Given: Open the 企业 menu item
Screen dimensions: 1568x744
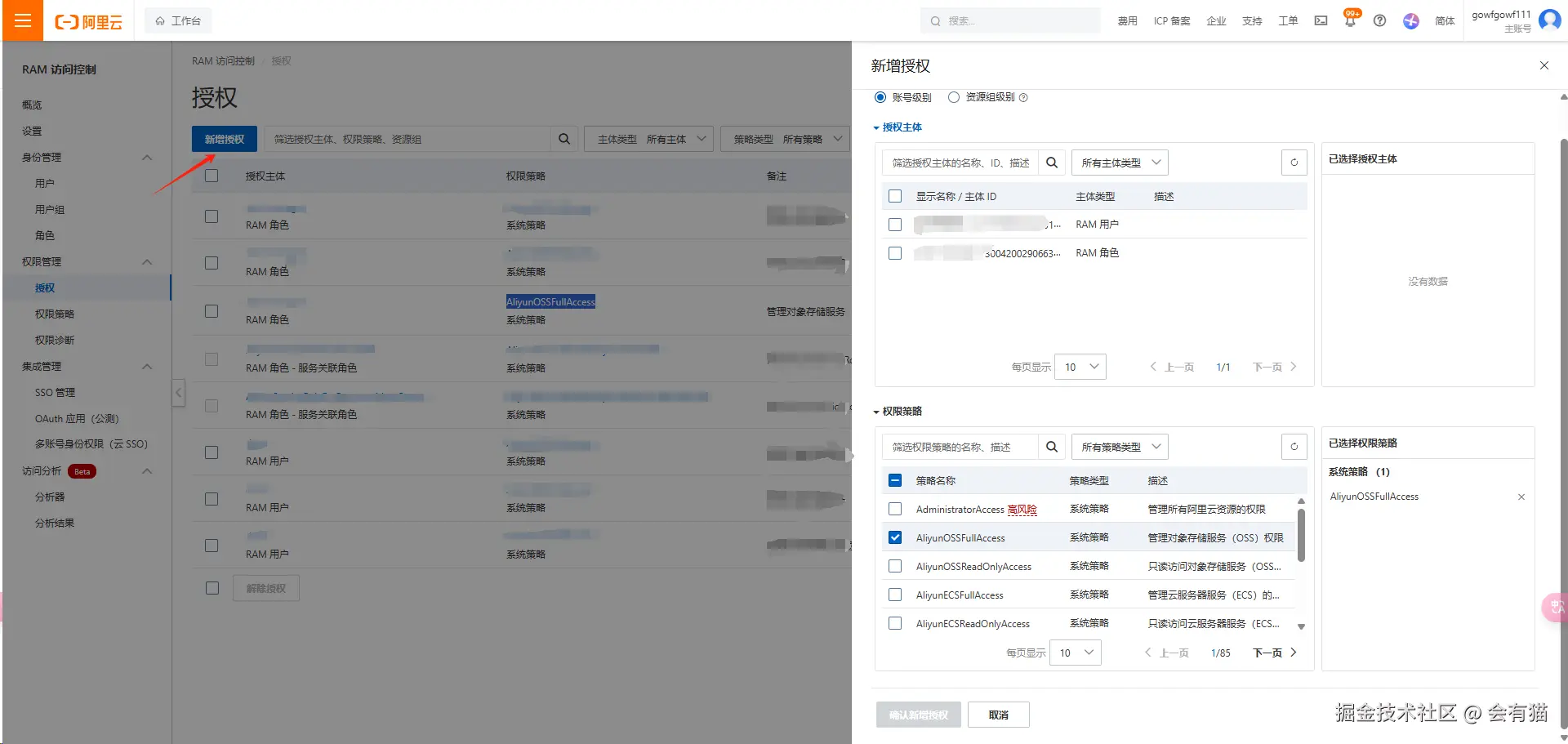Looking at the screenshot, I should click(1217, 21).
